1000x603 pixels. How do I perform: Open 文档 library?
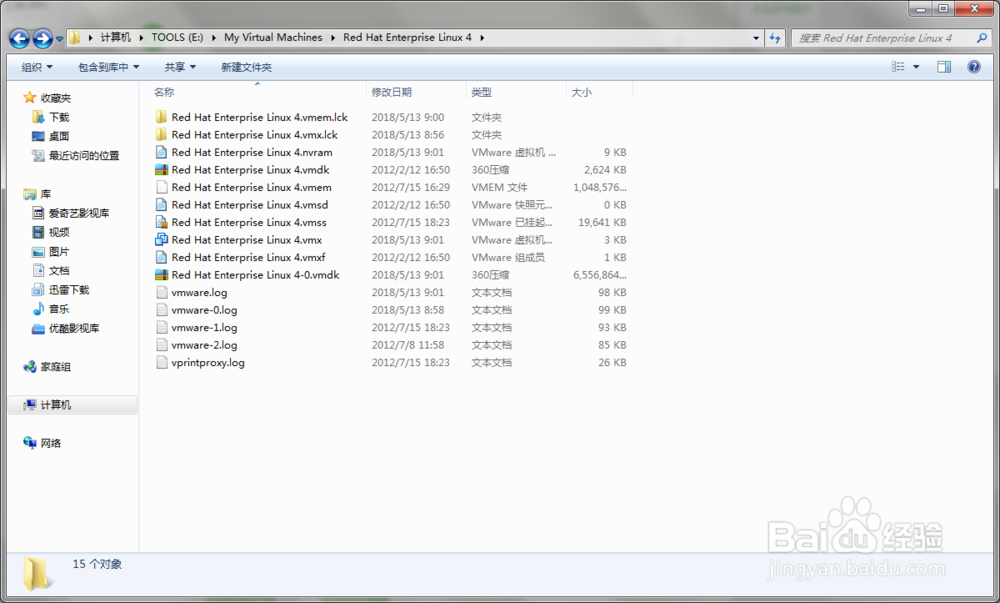click(x=59, y=271)
